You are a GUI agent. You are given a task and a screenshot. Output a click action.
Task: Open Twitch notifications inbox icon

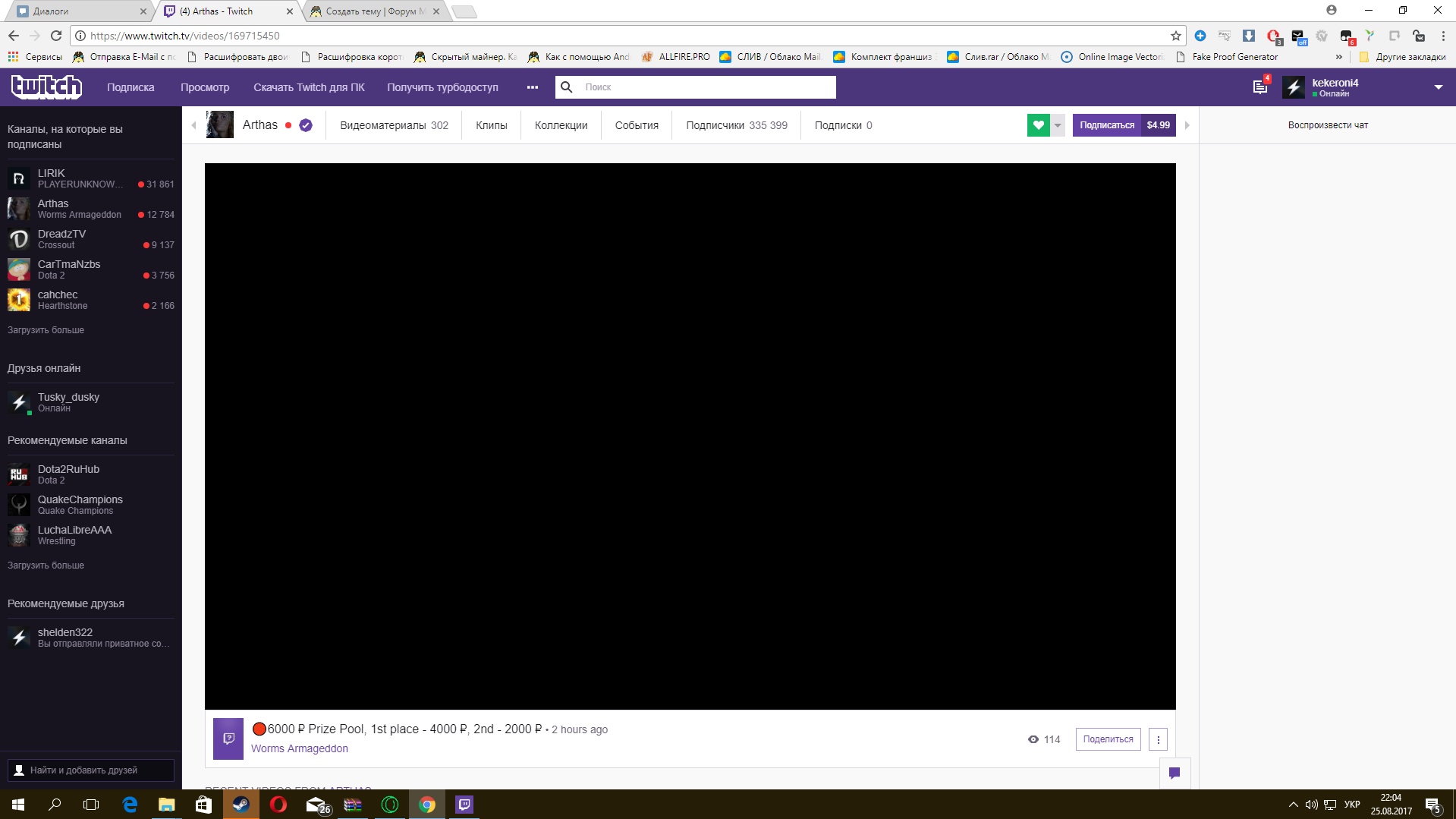[1260, 87]
